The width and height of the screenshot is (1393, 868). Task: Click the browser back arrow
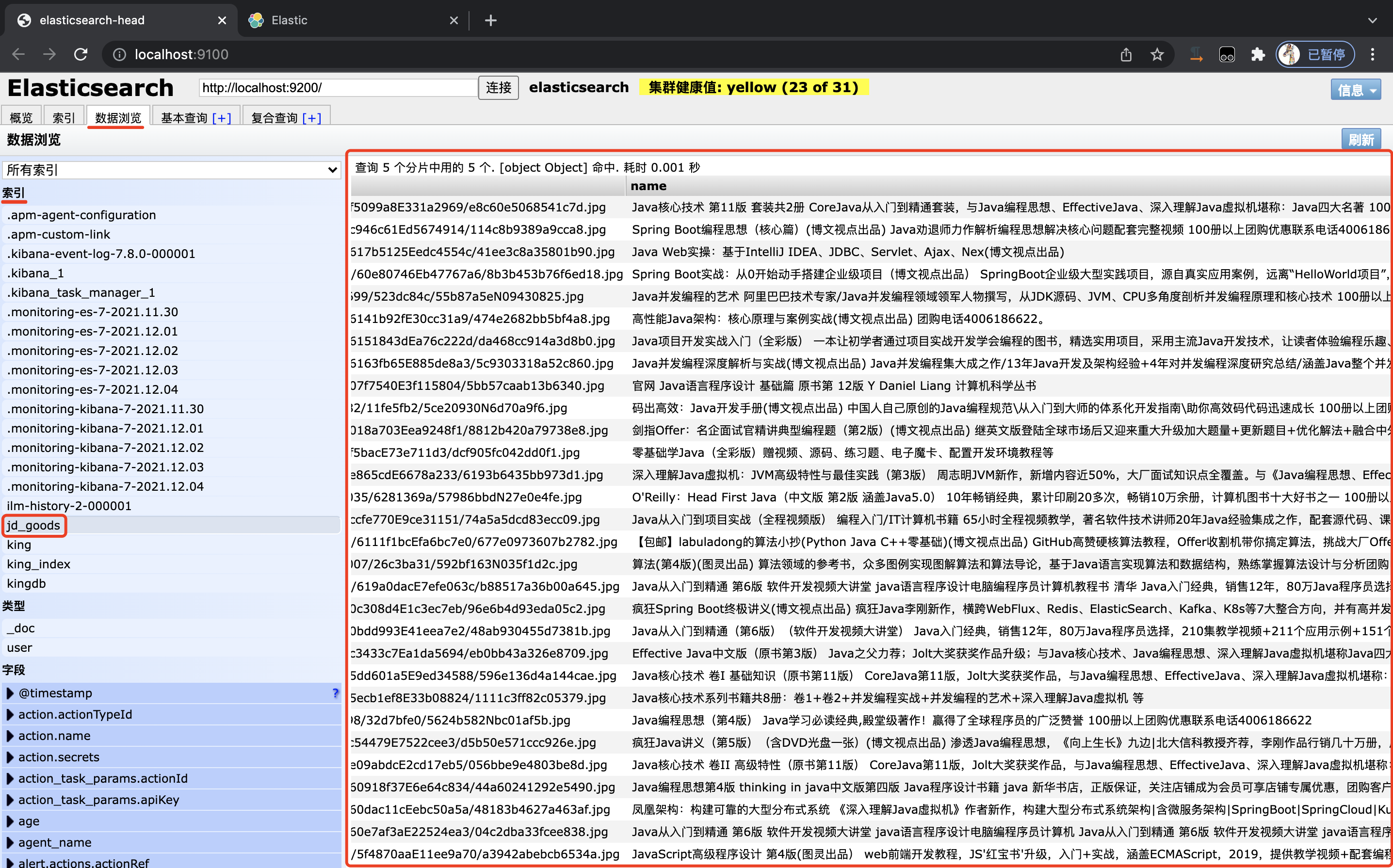pyautogui.click(x=18, y=54)
